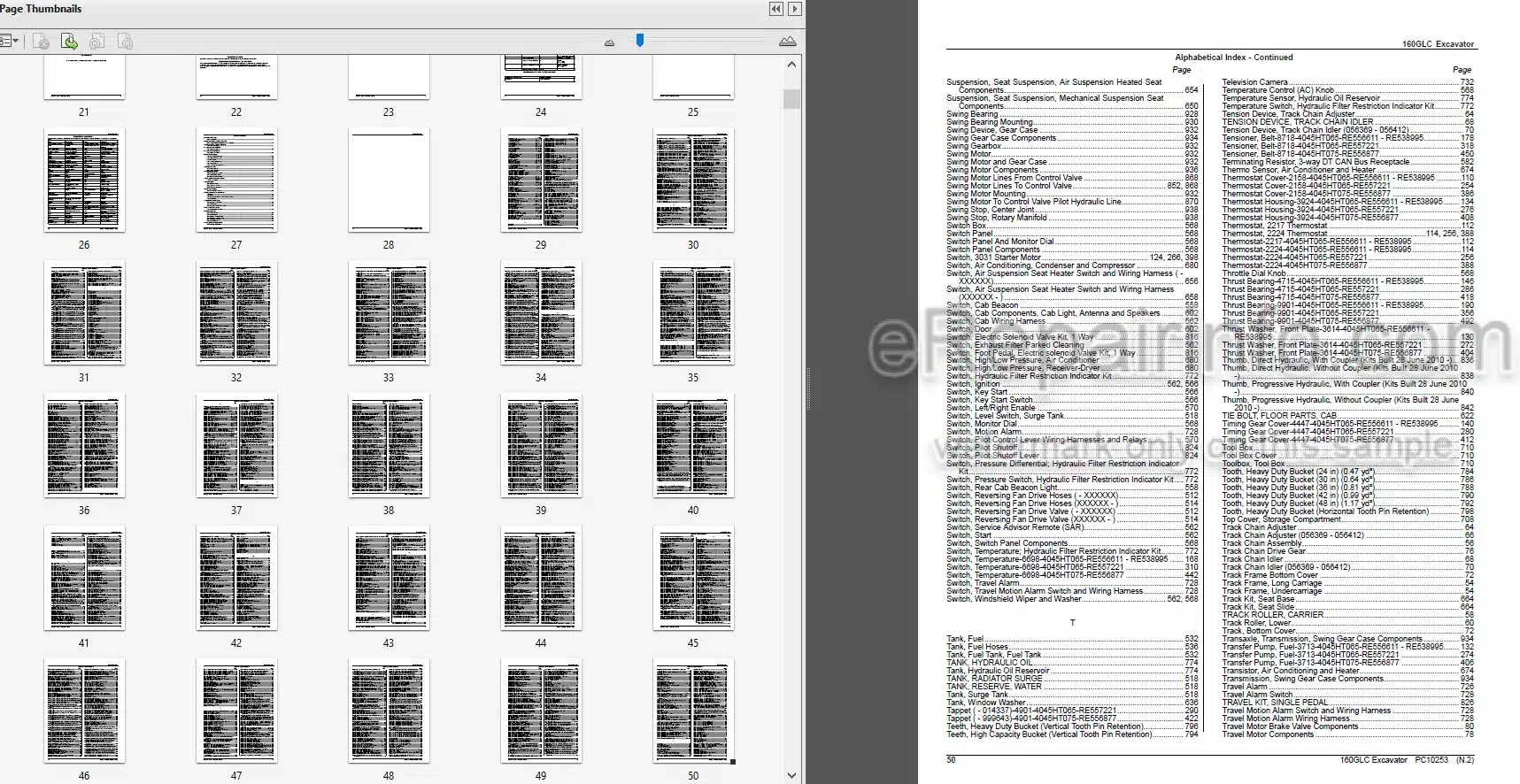Select page 36 thumbnail
The image size is (1520, 784).
[x=84, y=446]
